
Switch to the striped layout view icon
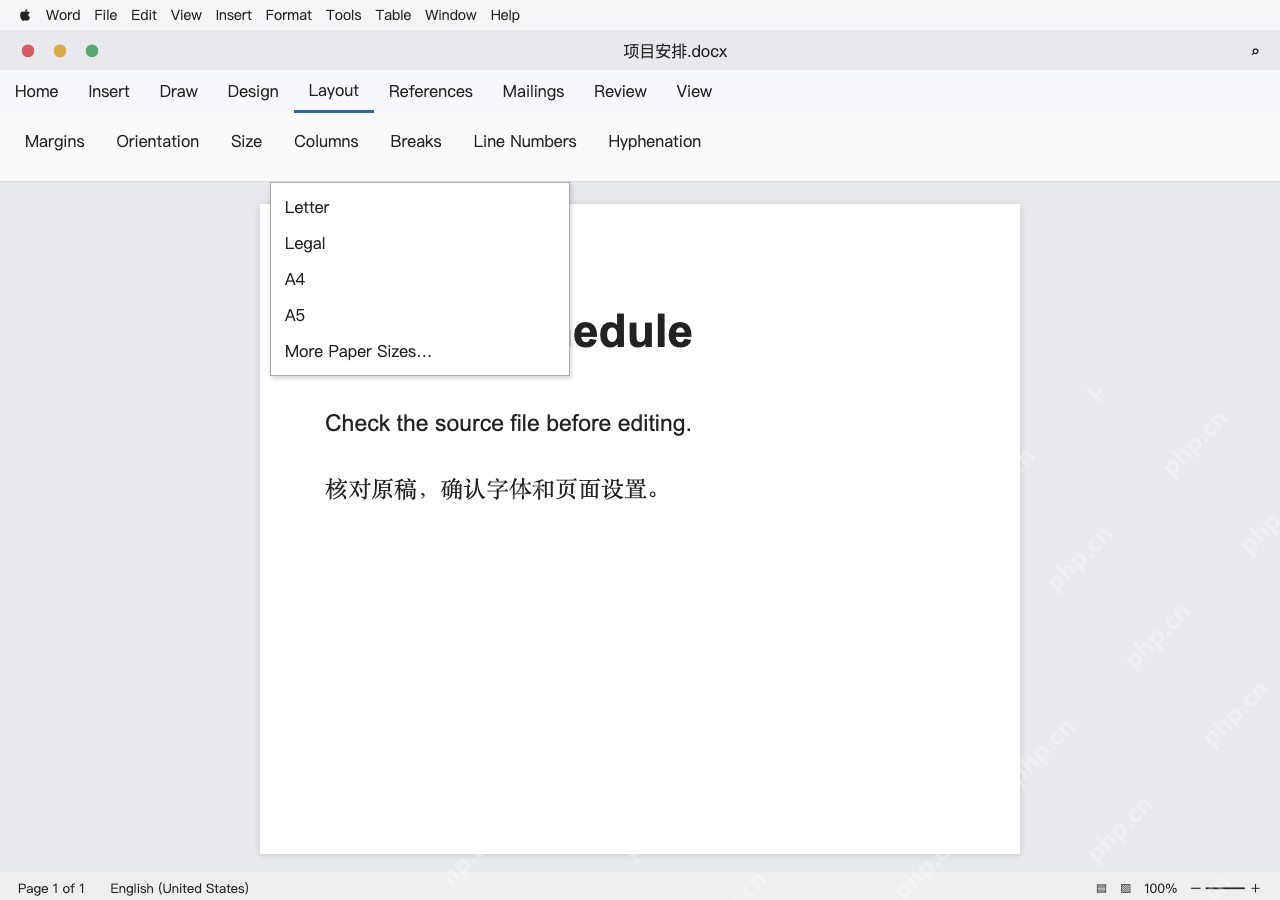1101,888
